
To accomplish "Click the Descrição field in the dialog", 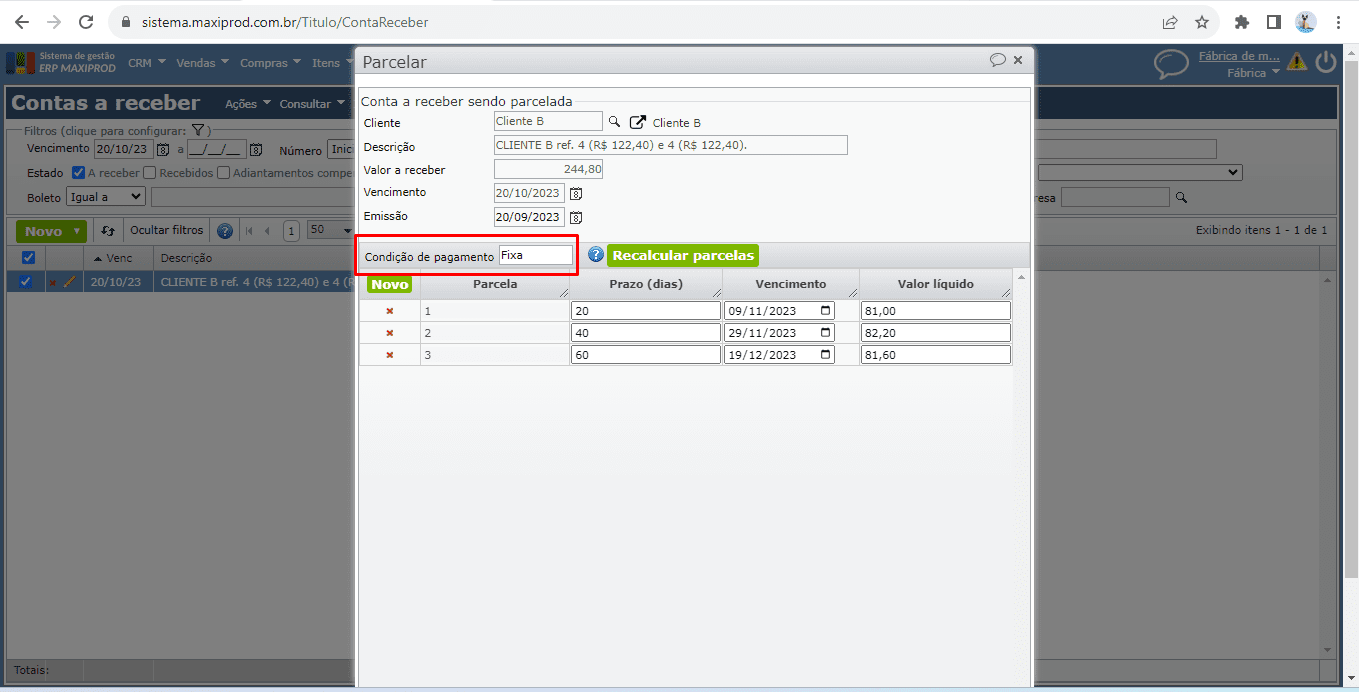I will [671, 145].
